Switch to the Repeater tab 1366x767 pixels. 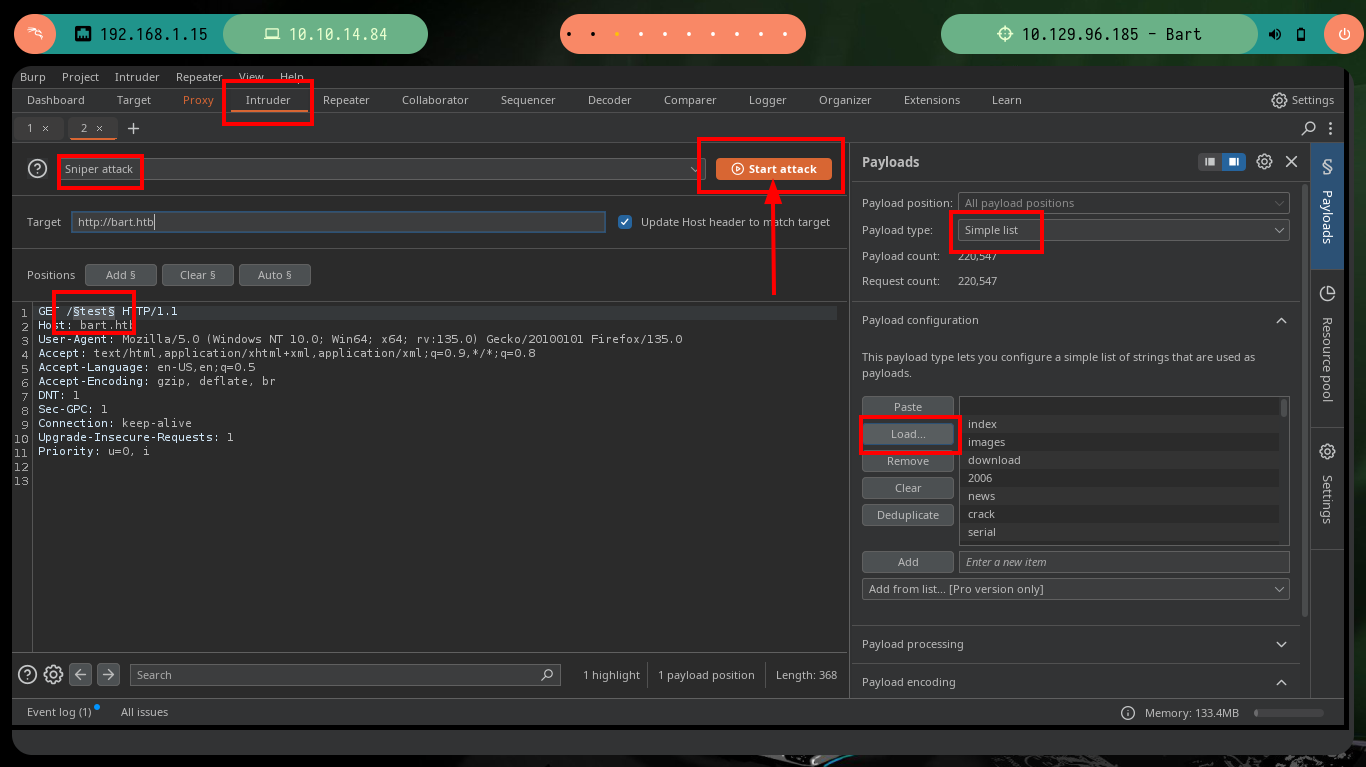346,100
